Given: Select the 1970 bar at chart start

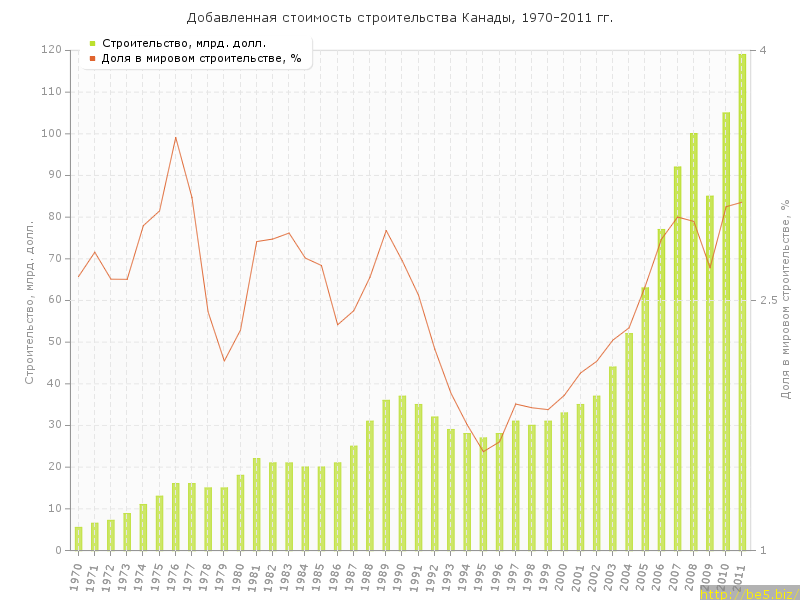Looking at the screenshot, I should click(78, 538).
